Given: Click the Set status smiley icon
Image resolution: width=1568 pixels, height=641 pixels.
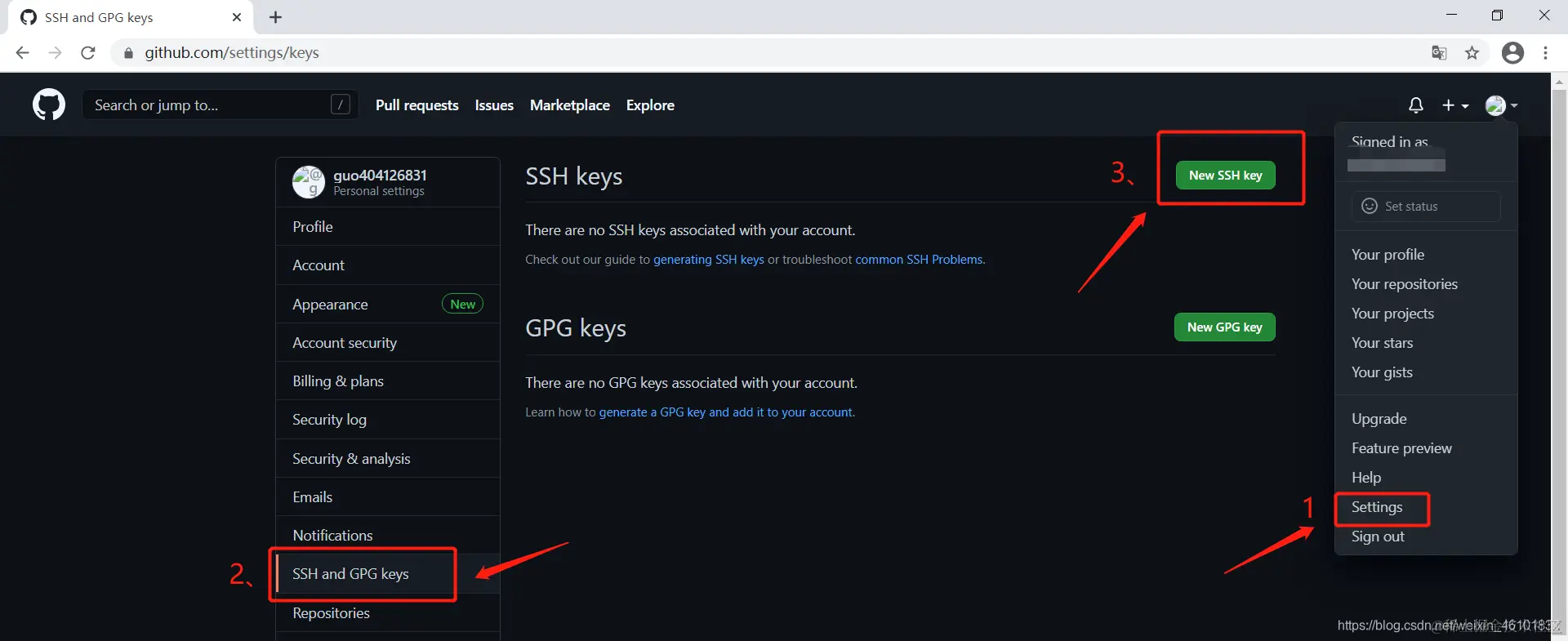Looking at the screenshot, I should [x=1370, y=207].
